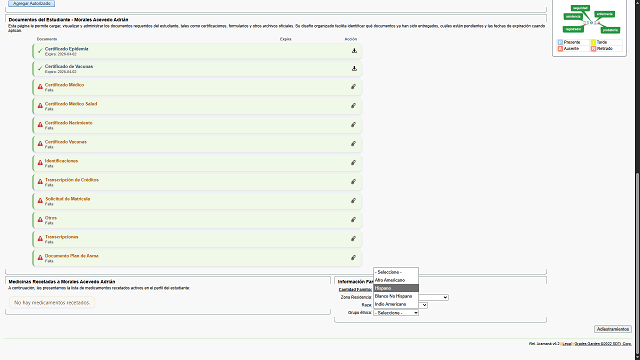Click the Agregar Autorizado button
This screenshot has height=360, width=640.
coord(32,3)
